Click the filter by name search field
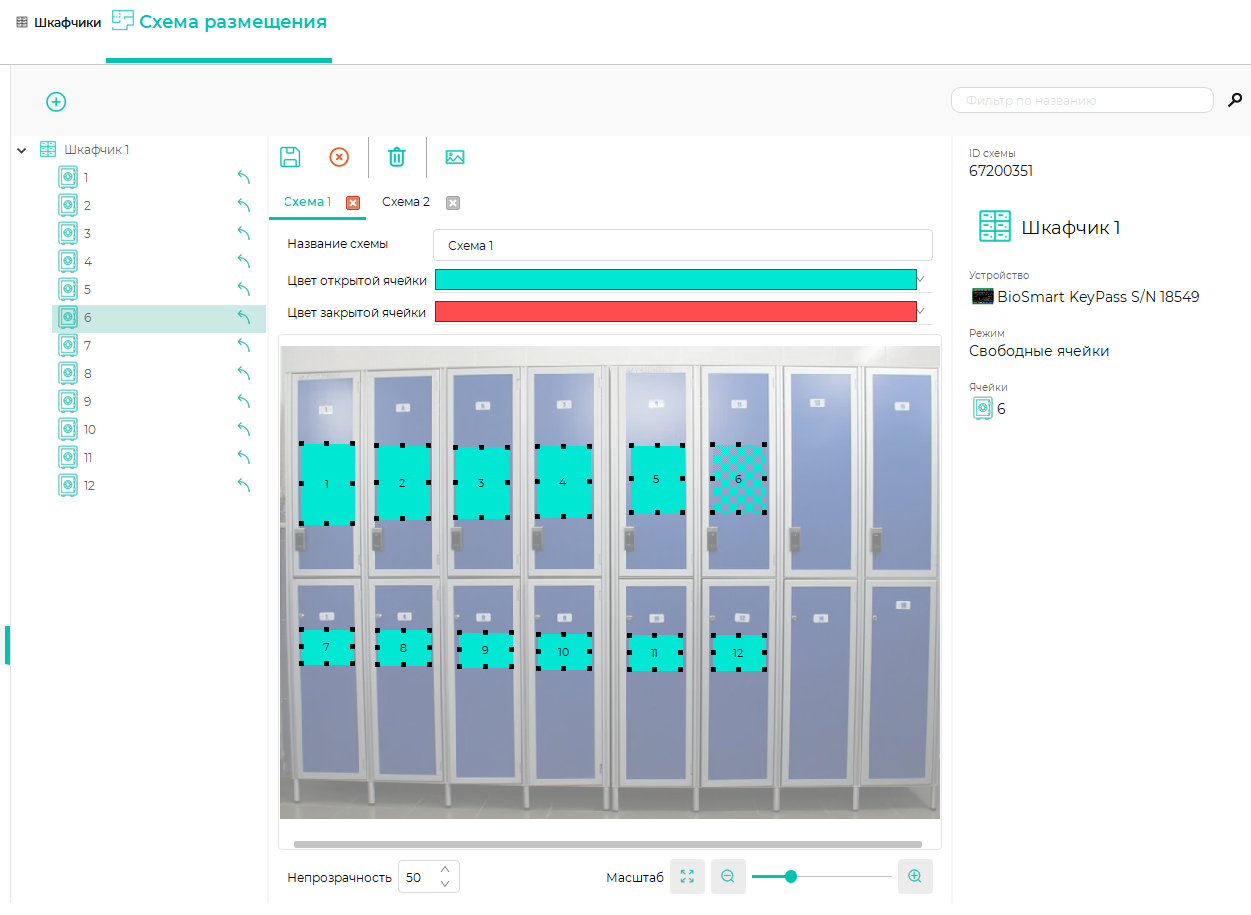The height and width of the screenshot is (915, 1251). tap(1082, 100)
